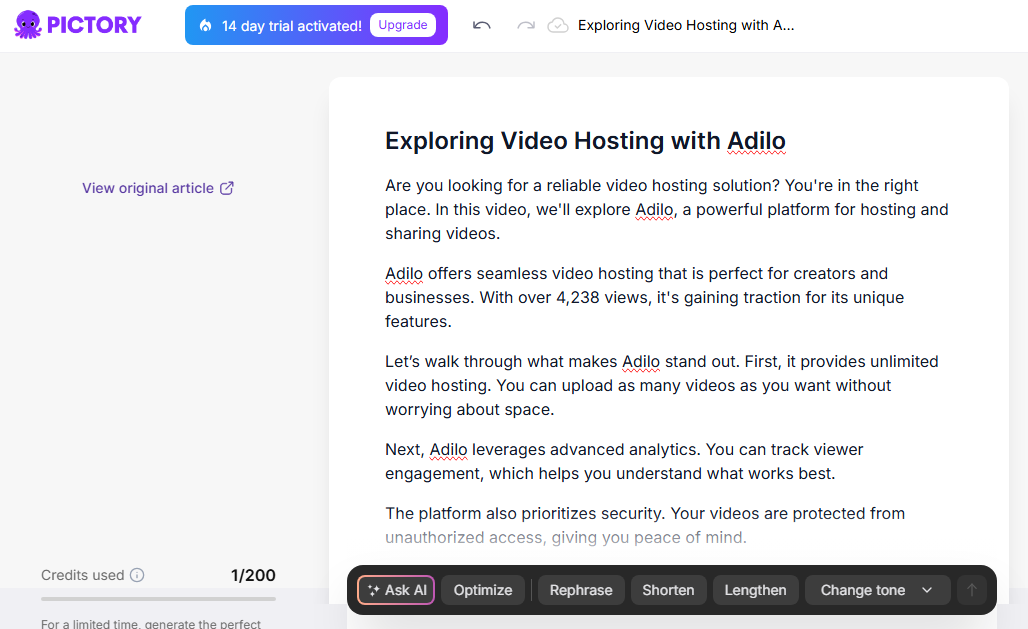Viewport: 1028px width, 629px height.
Task: Shorten the script text
Action: pyautogui.click(x=668, y=590)
